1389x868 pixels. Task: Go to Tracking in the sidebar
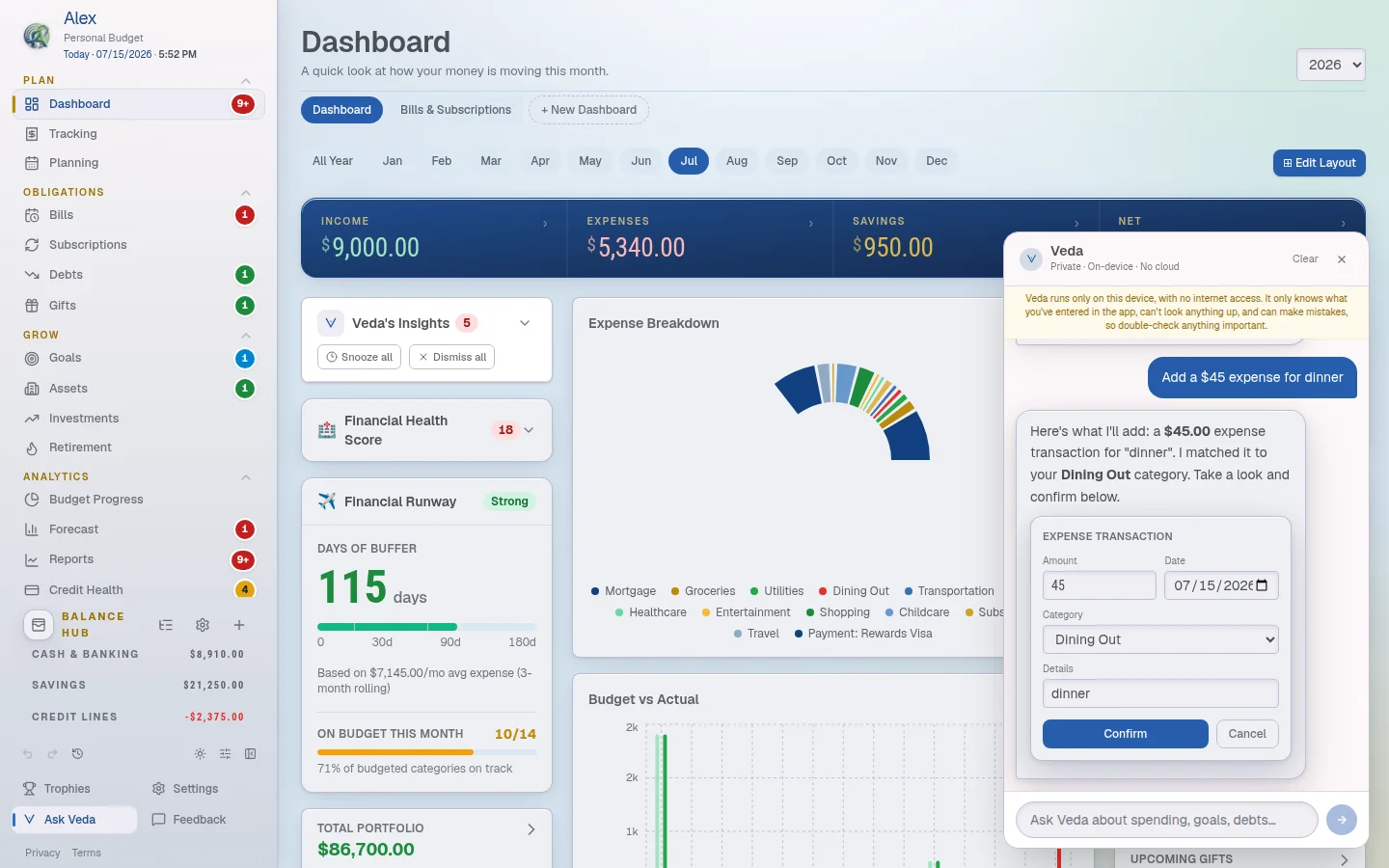(138, 134)
